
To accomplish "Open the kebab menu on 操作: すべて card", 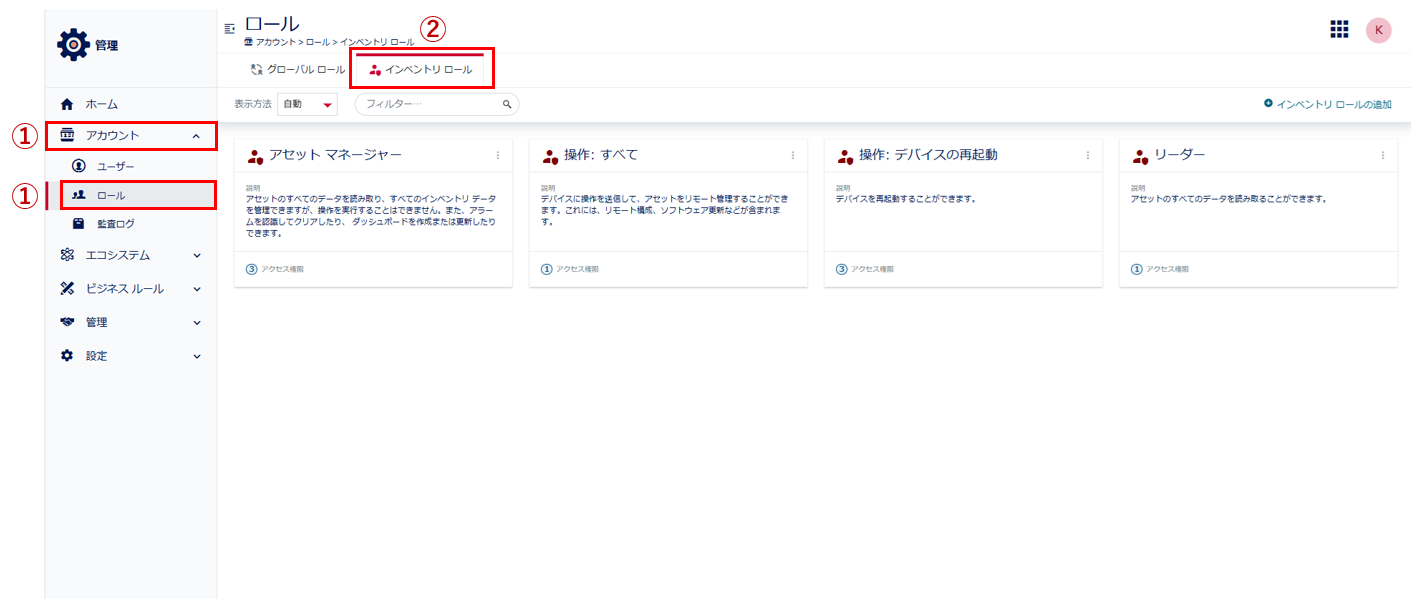I will 793,155.
